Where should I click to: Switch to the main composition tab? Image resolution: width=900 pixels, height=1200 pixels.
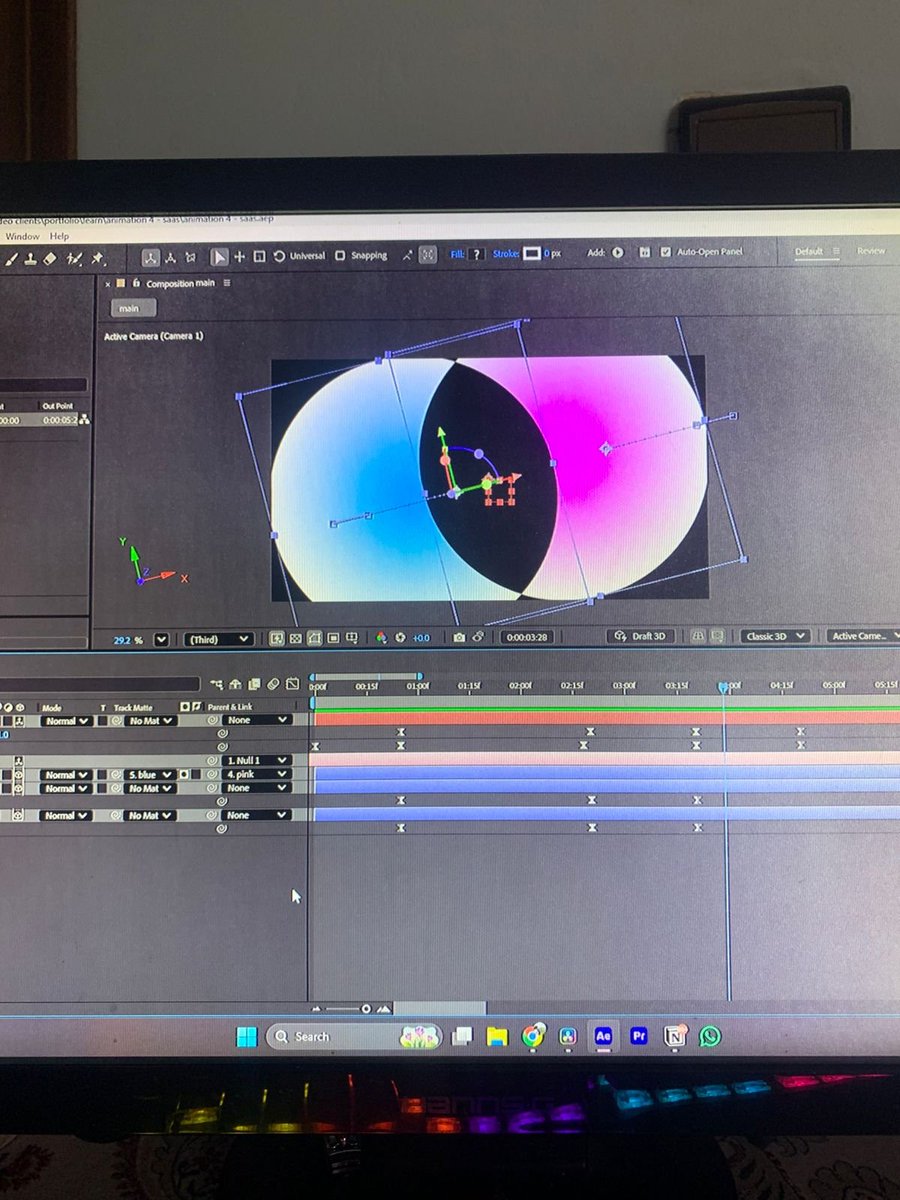tap(130, 308)
